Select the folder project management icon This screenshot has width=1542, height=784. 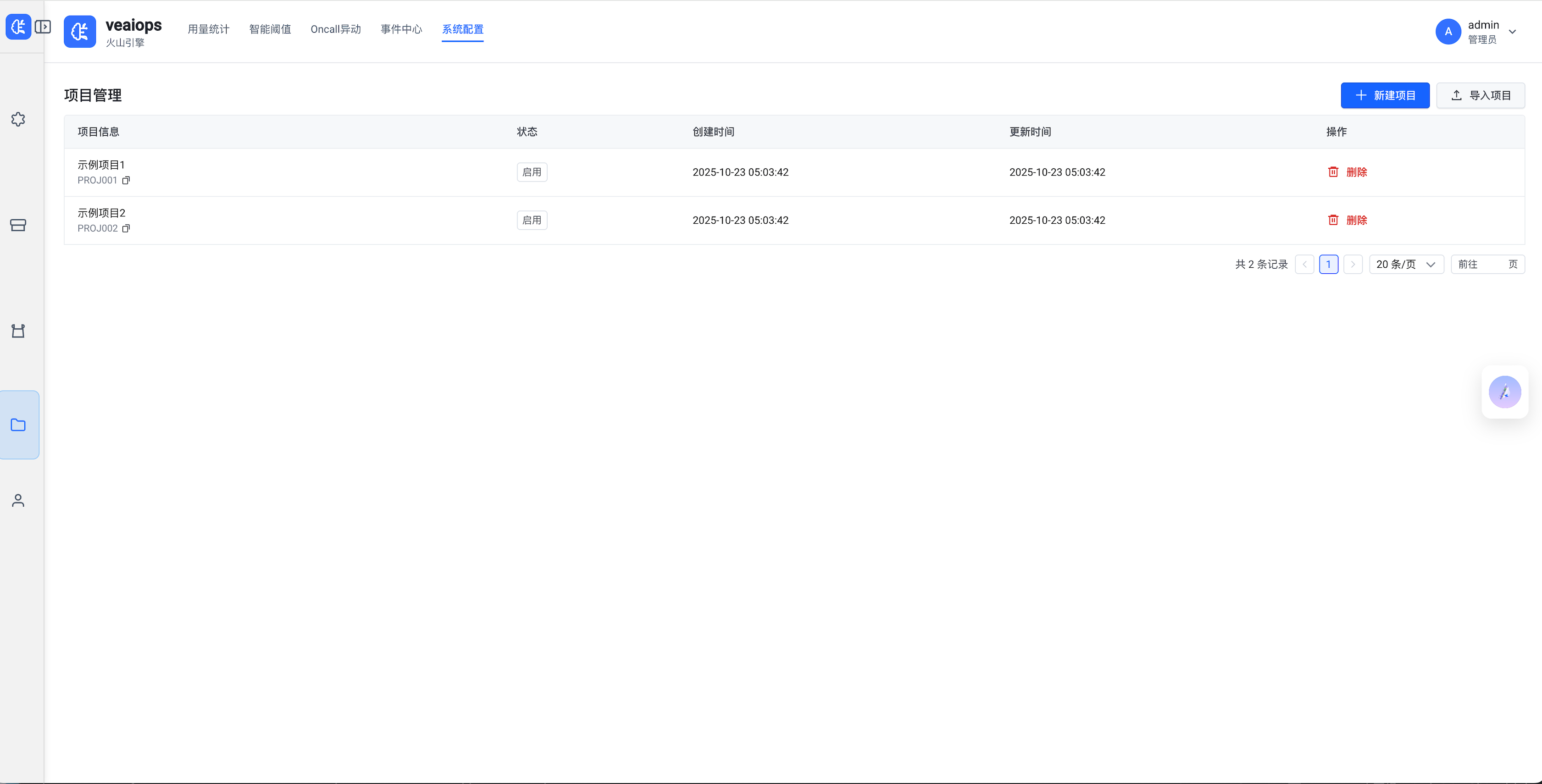tap(18, 425)
